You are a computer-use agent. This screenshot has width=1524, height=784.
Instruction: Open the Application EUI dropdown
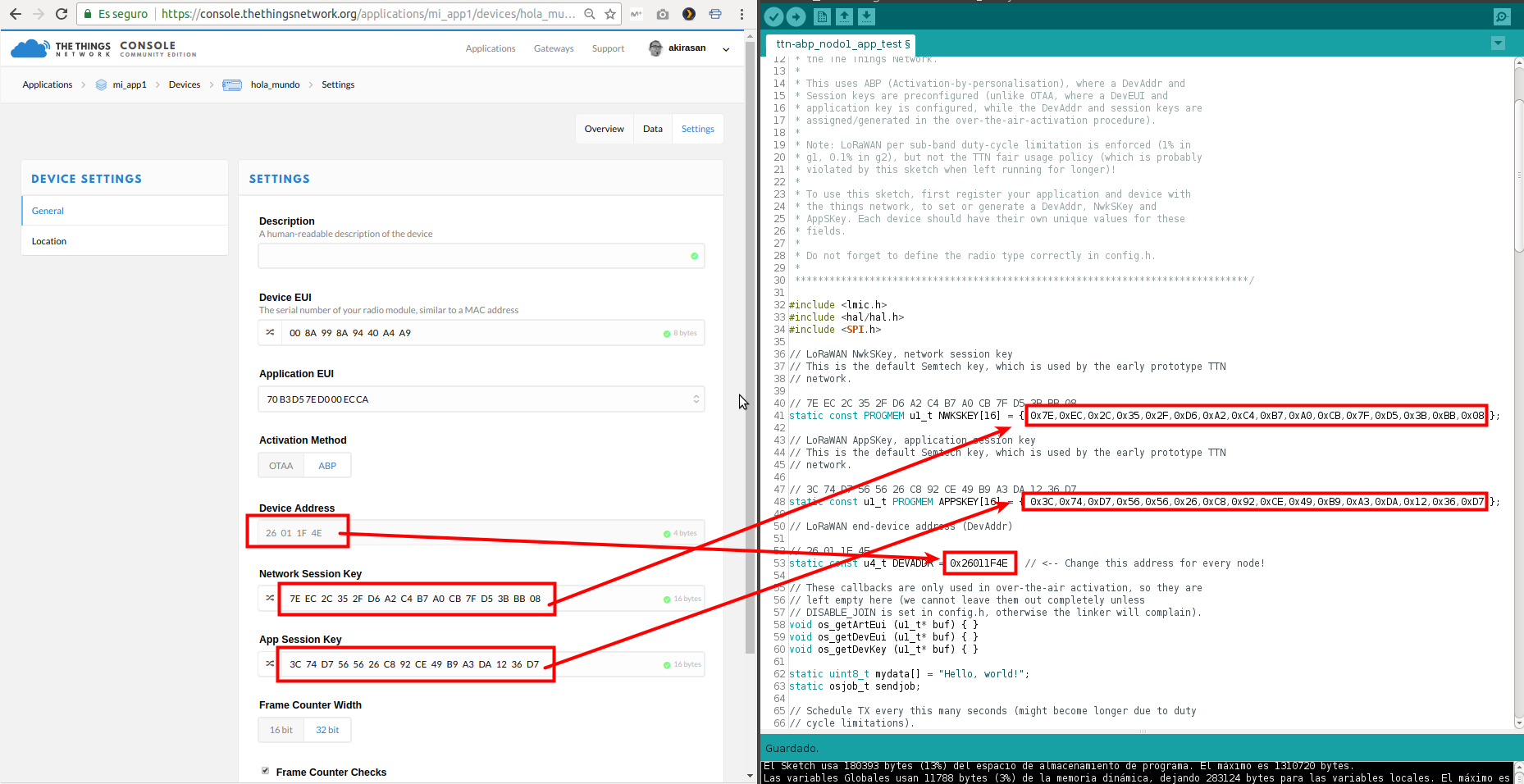(481, 399)
